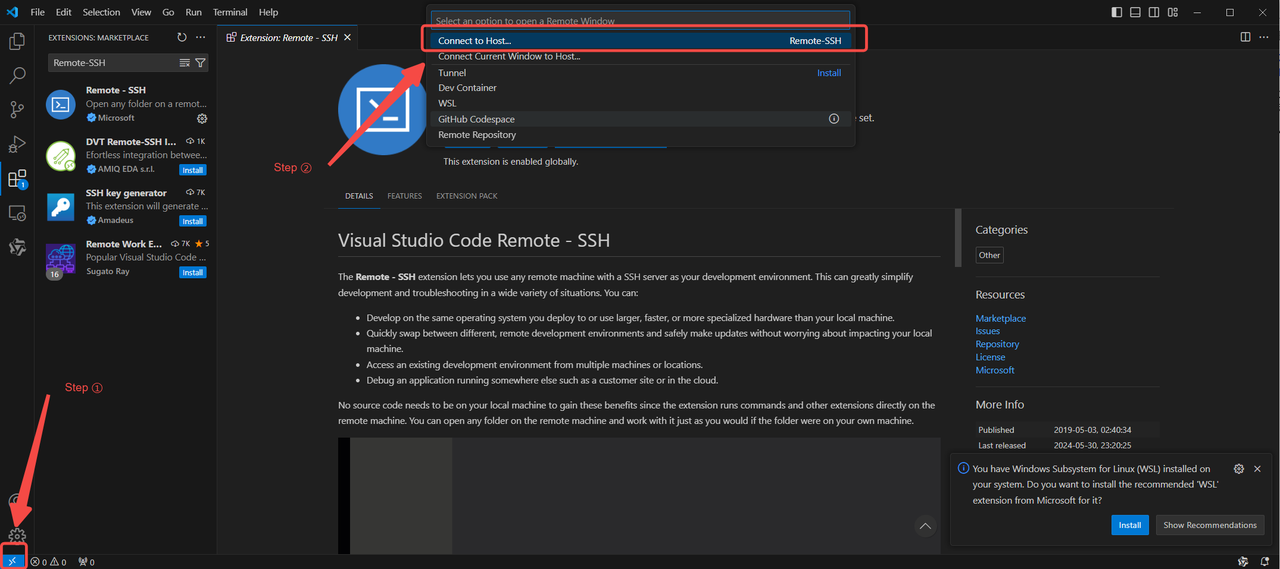Image resolution: width=1280 pixels, height=569 pixels.
Task: Toggle the primary side bar layout button
Action: [x=1117, y=12]
